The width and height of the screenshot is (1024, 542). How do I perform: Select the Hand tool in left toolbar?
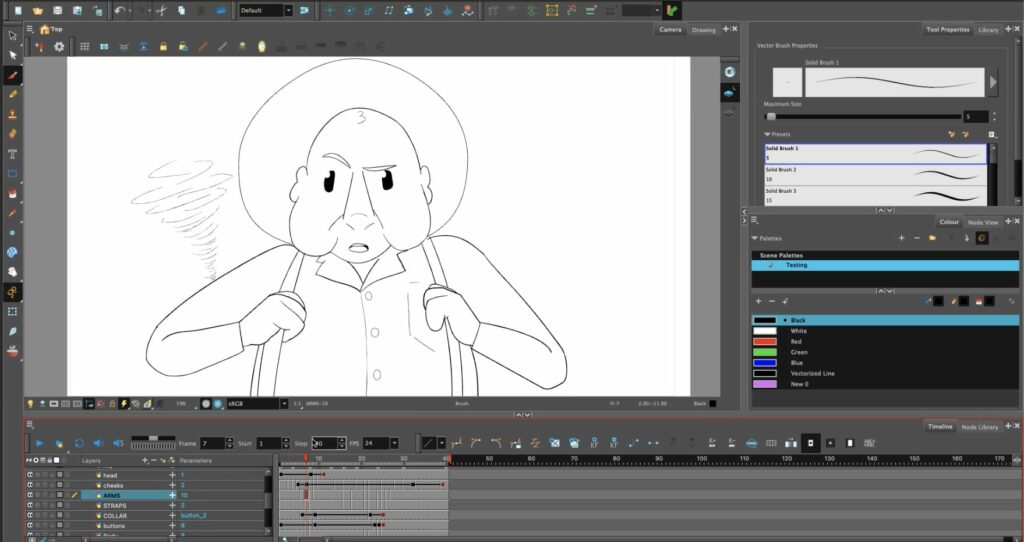point(12,272)
